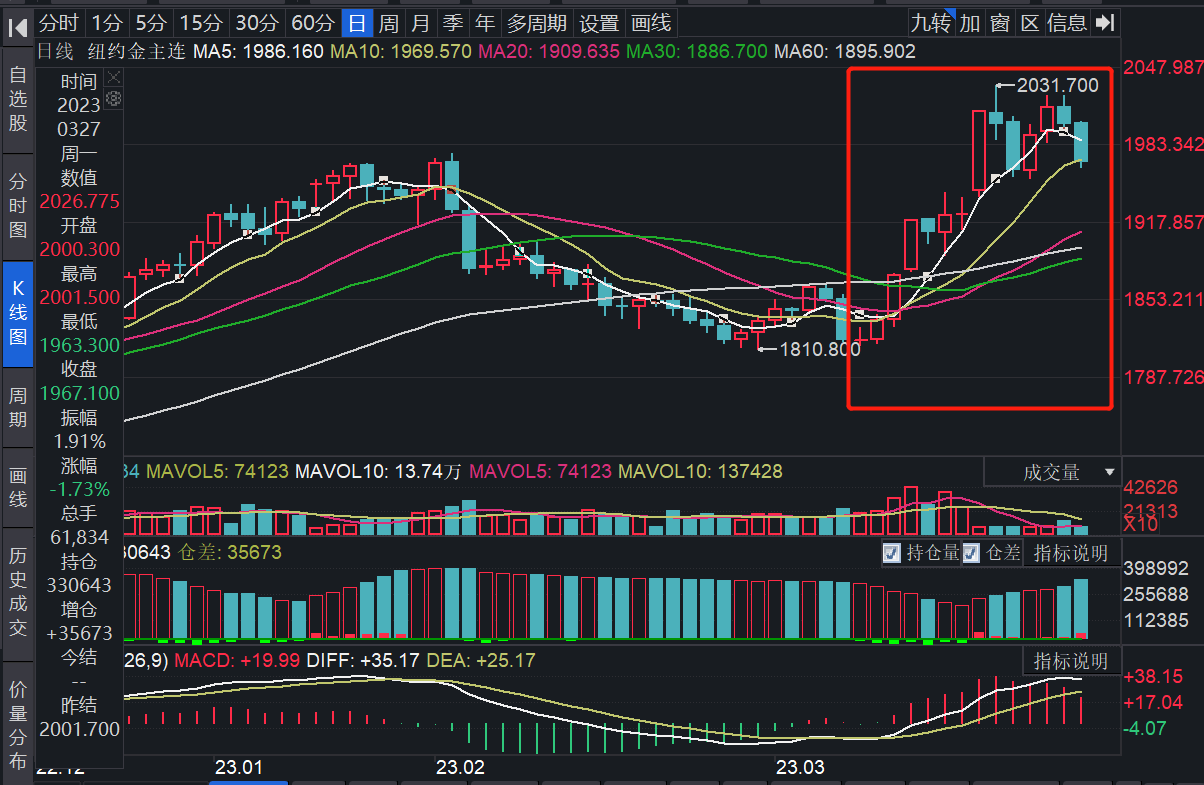Click the expand-right arrow icon beside 信息
Viewport: 1204px width, 785px height.
click(x=1104, y=23)
